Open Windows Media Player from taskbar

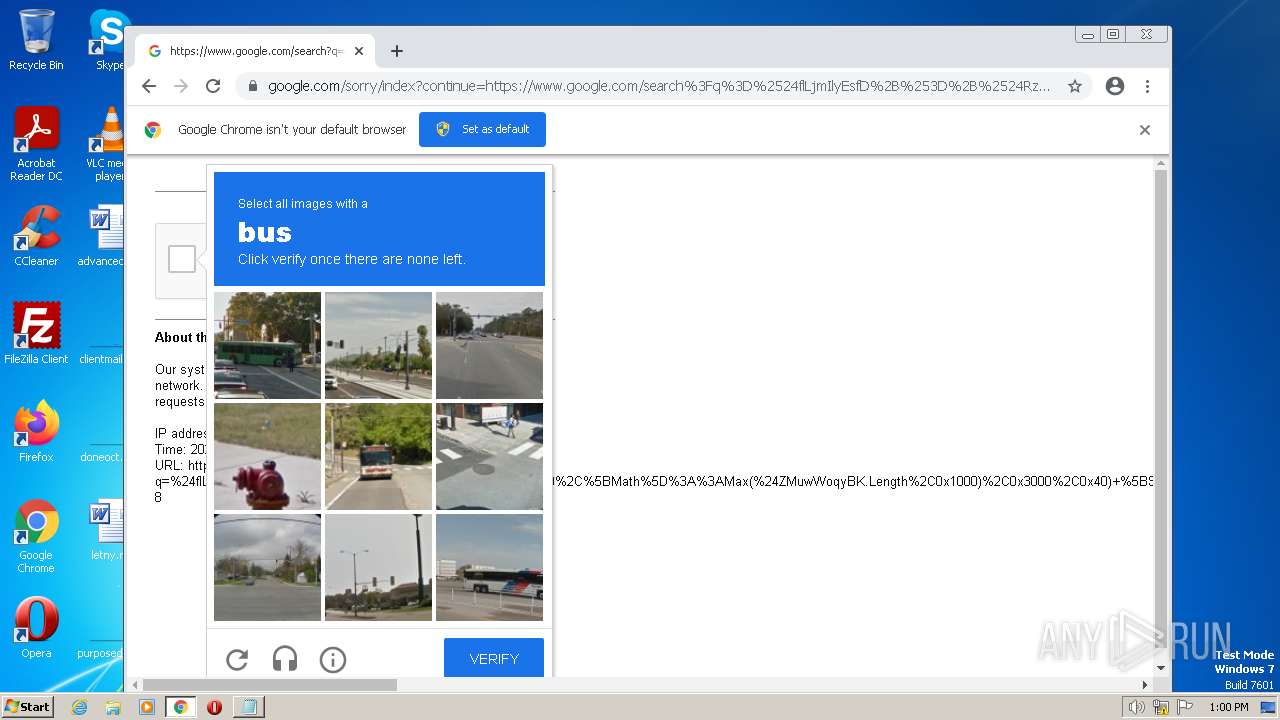(147, 707)
